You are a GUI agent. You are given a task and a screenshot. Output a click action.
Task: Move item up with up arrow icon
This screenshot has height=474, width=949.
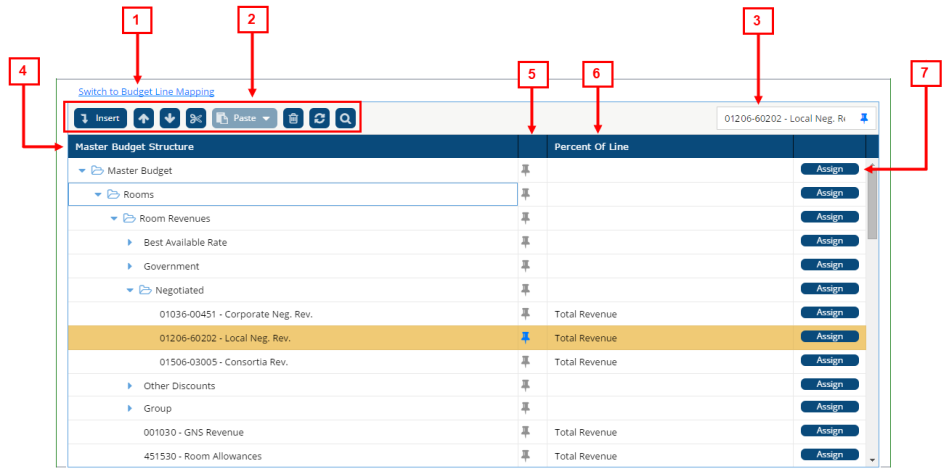coord(143,118)
